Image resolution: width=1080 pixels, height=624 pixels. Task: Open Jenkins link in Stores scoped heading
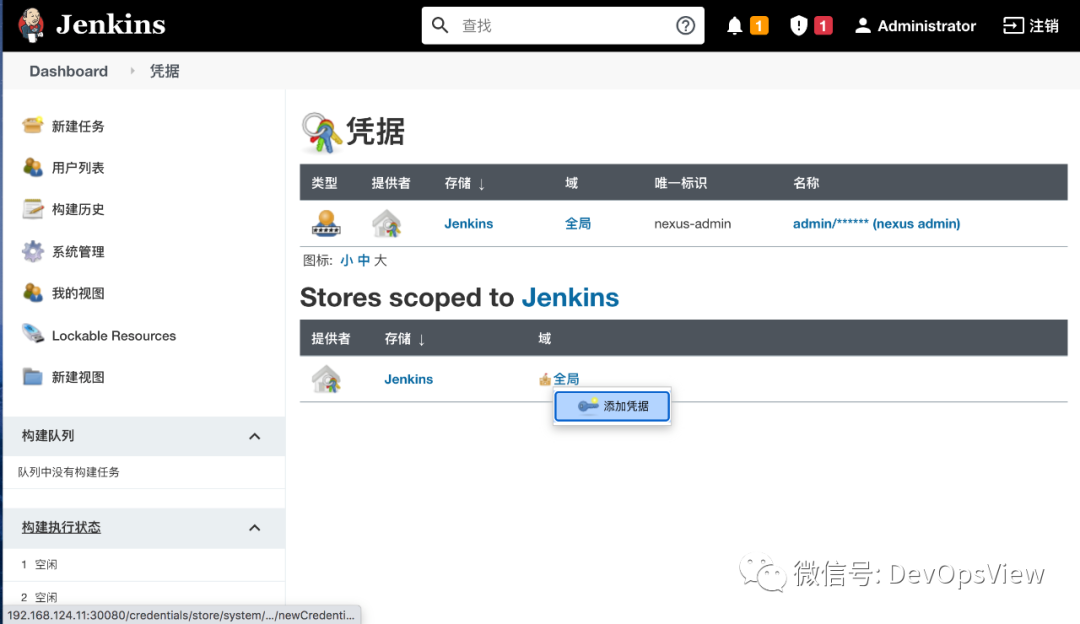(x=570, y=298)
